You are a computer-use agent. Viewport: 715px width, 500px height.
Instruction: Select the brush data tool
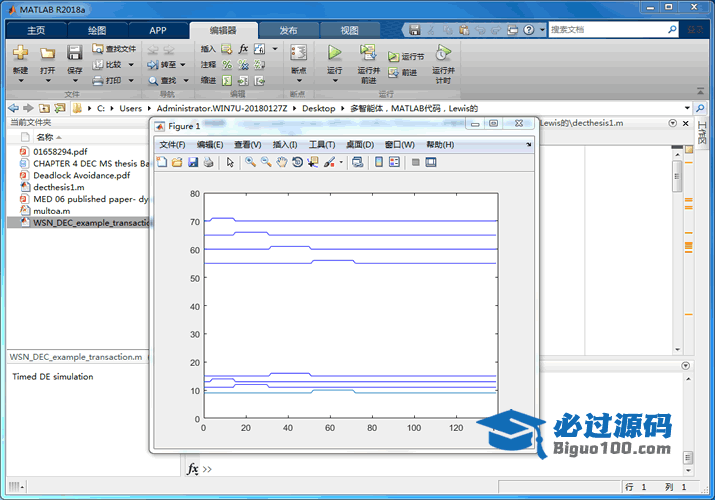click(x=329, y=162)
